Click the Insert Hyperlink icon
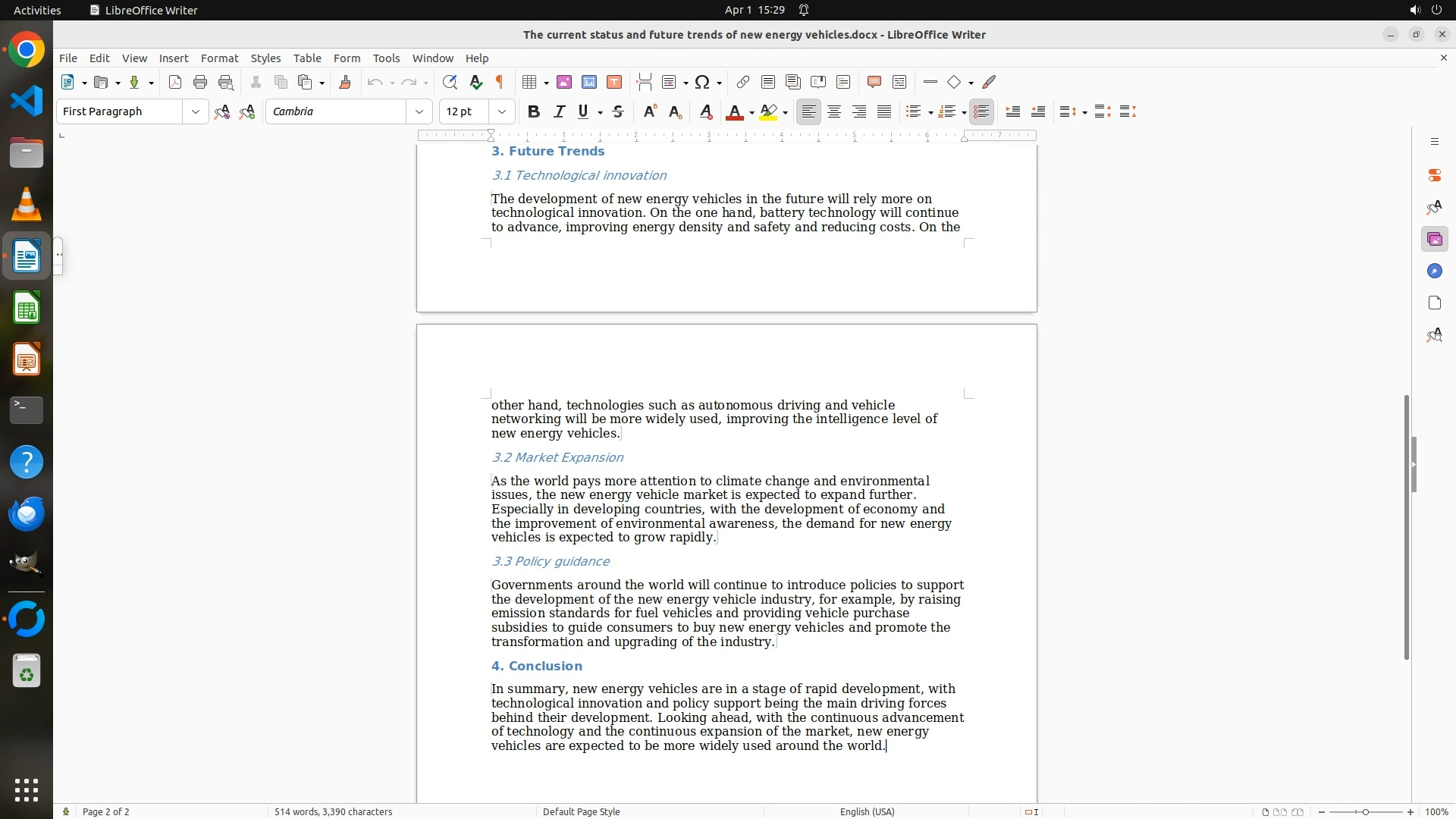1456x819 pixels. point(743,82)
